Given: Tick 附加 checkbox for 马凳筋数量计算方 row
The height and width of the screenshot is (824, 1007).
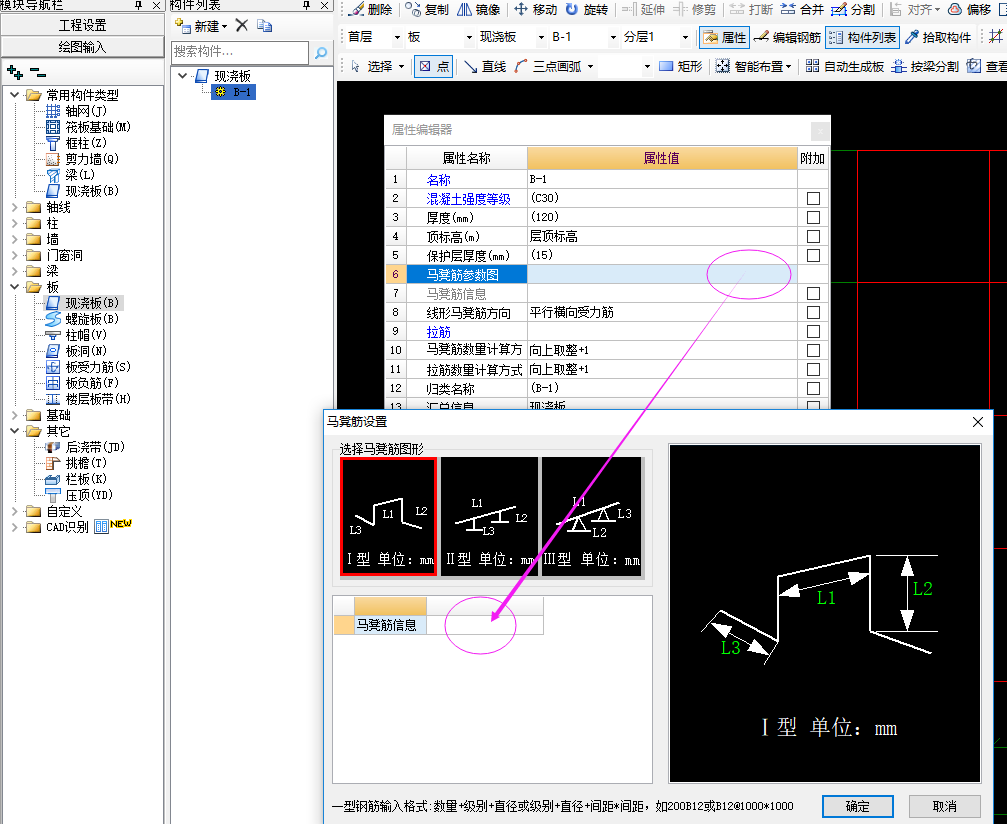Looking at the screenshot, I should coord(813,351).
